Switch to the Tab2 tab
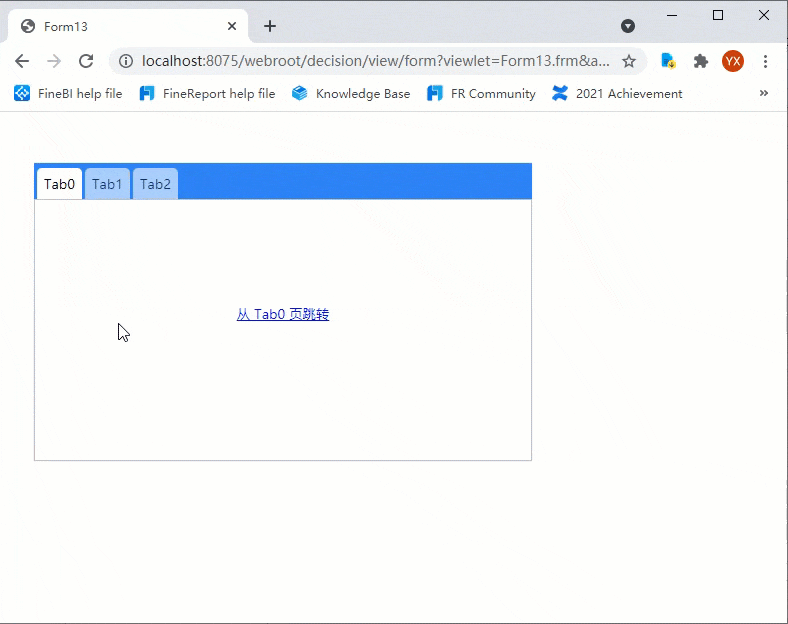 [x=155, y=184]
